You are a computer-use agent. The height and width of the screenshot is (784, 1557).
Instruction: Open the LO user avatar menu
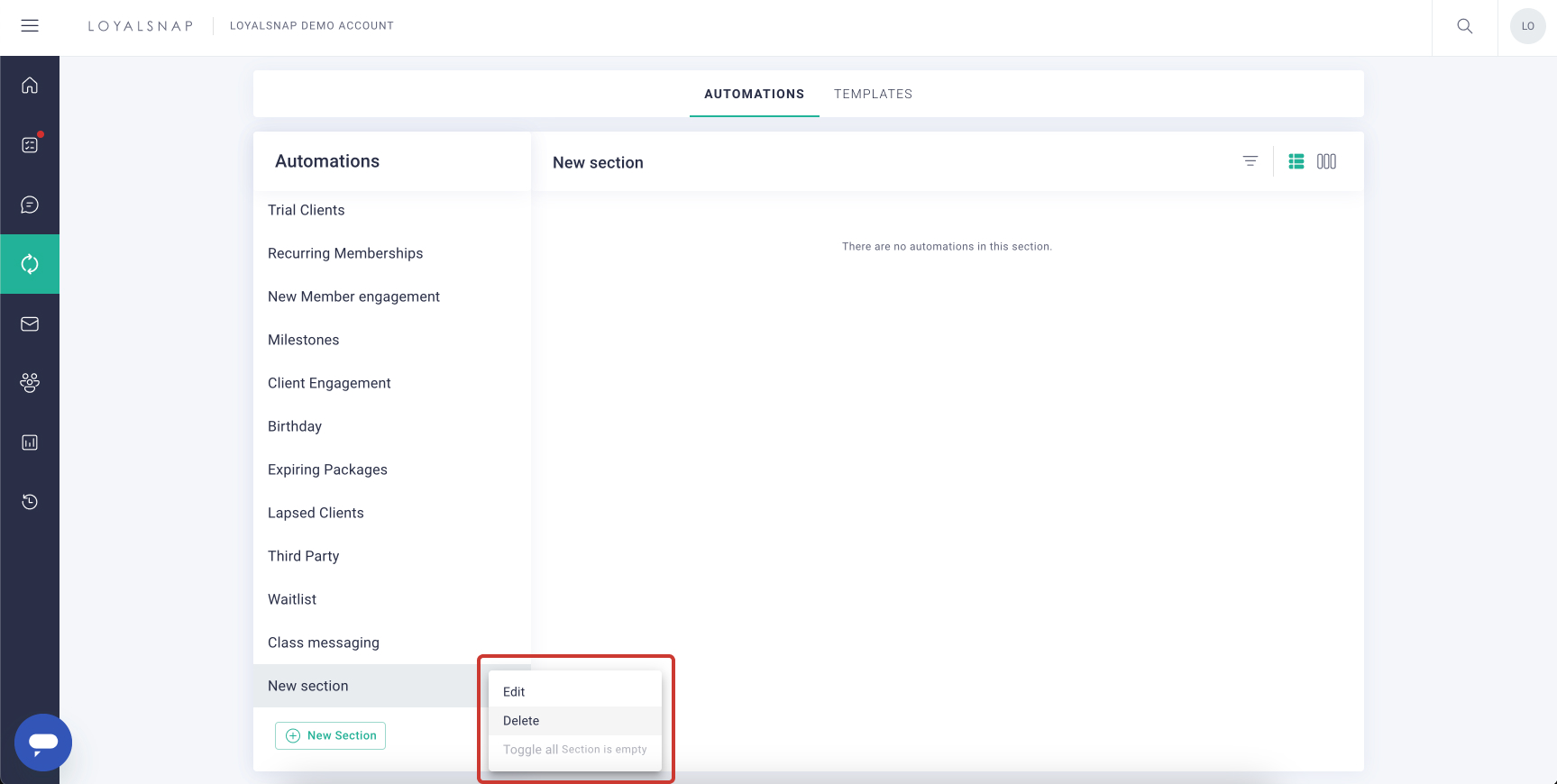[x=1527, y=26]
